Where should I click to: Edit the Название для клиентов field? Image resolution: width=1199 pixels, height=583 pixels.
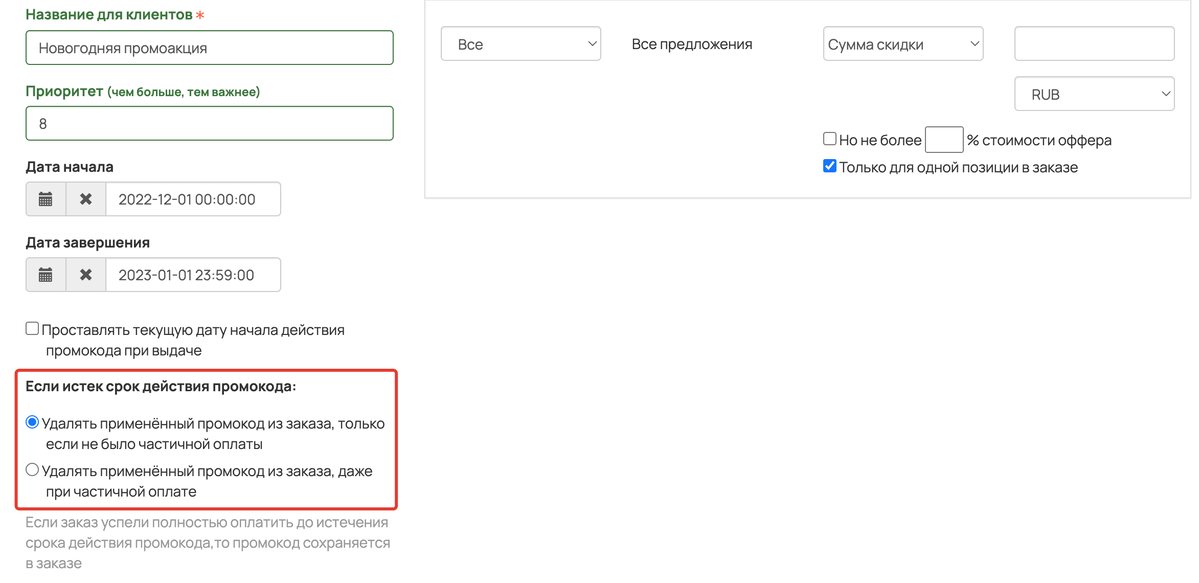coord(210,47)
